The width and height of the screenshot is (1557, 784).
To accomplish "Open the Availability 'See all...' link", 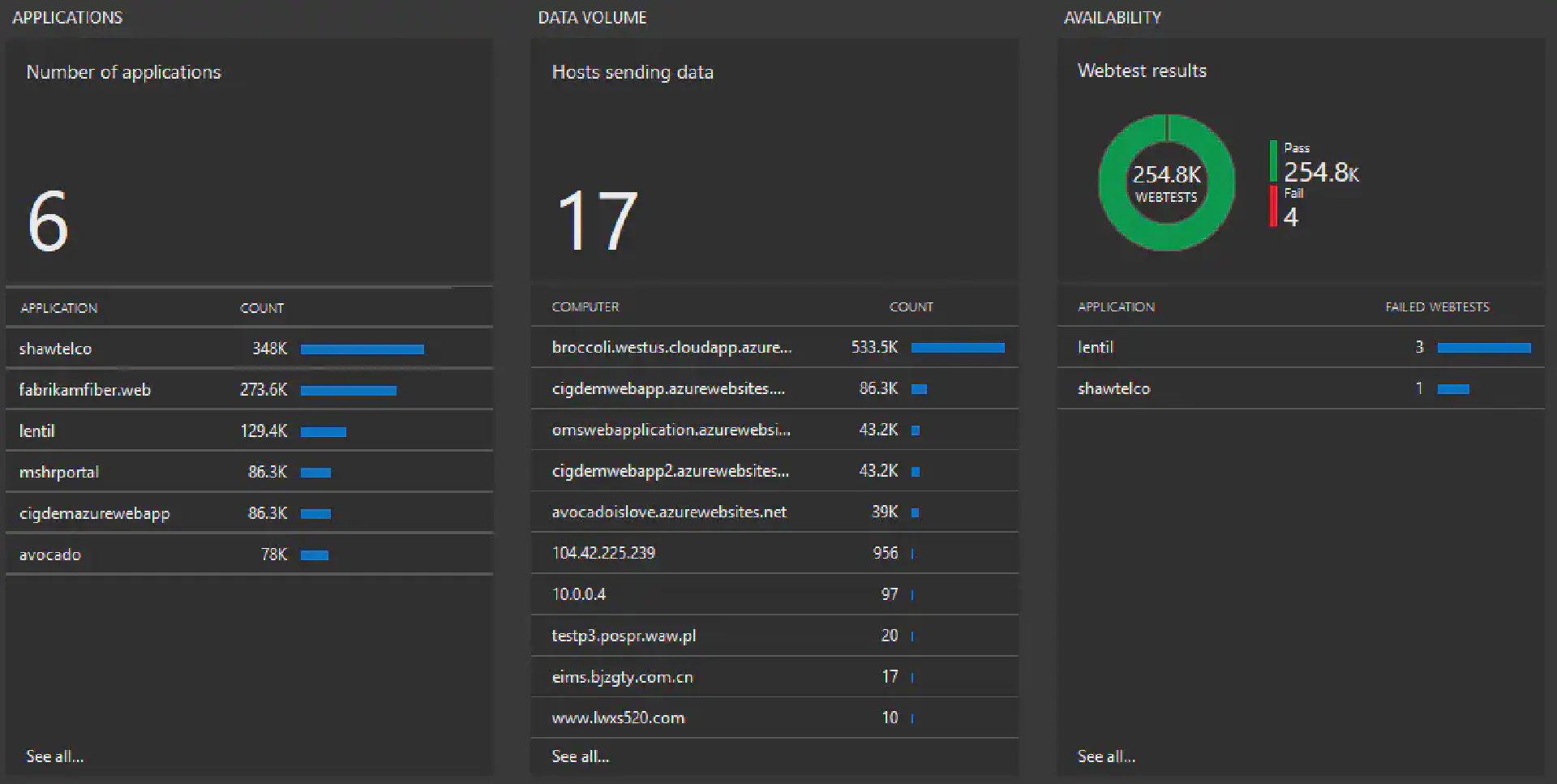I will tap(1106, 756).
